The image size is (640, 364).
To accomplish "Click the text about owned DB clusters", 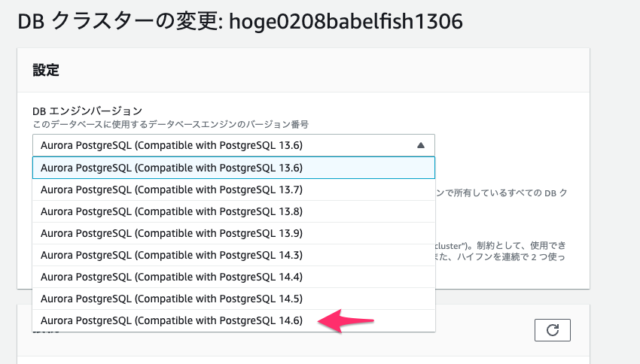I will click(x=501, y=193).
